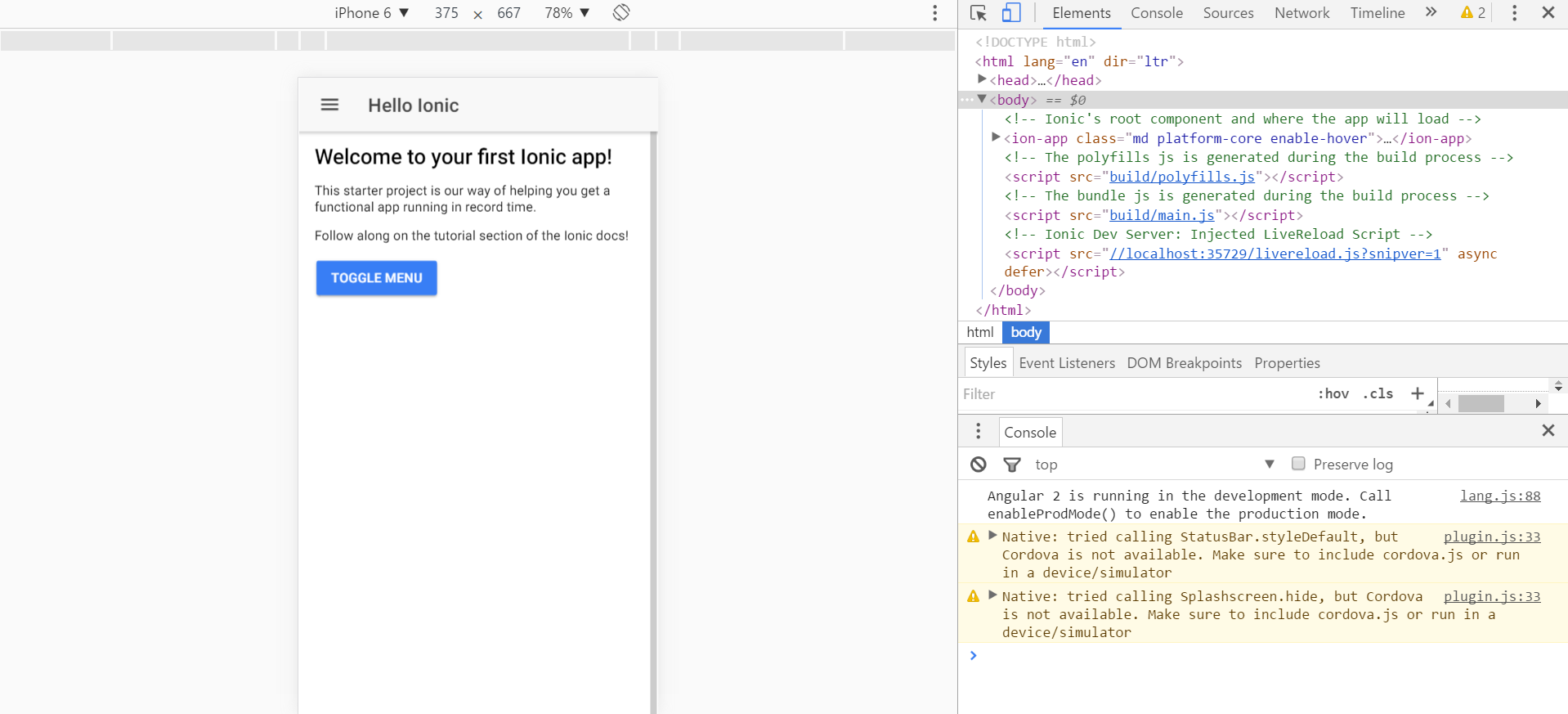Click the viewport width 375 field
The height and width of the screenshot is (714, 1568).
click(x=446, y=13)
